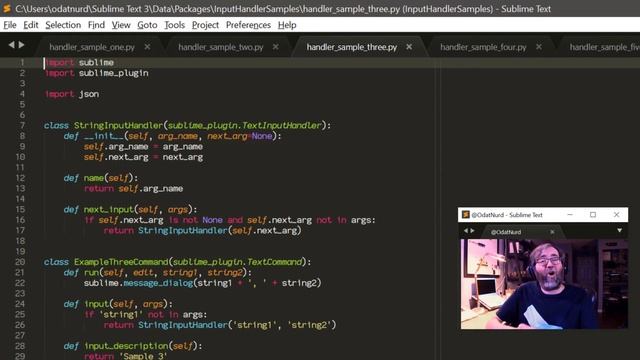640x360 pixels.
Task: Close the @OdatNurd tab in small window
Action: [552, 232]
